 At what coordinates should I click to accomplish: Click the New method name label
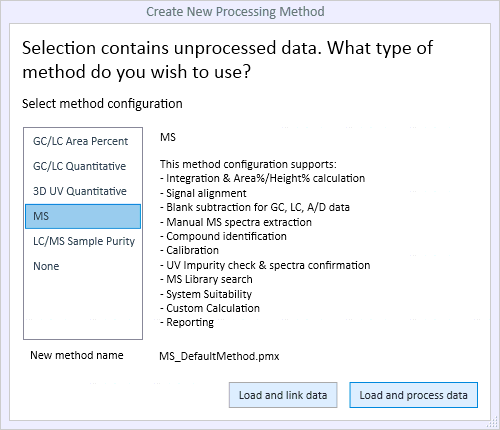click(x=77, y=355)
